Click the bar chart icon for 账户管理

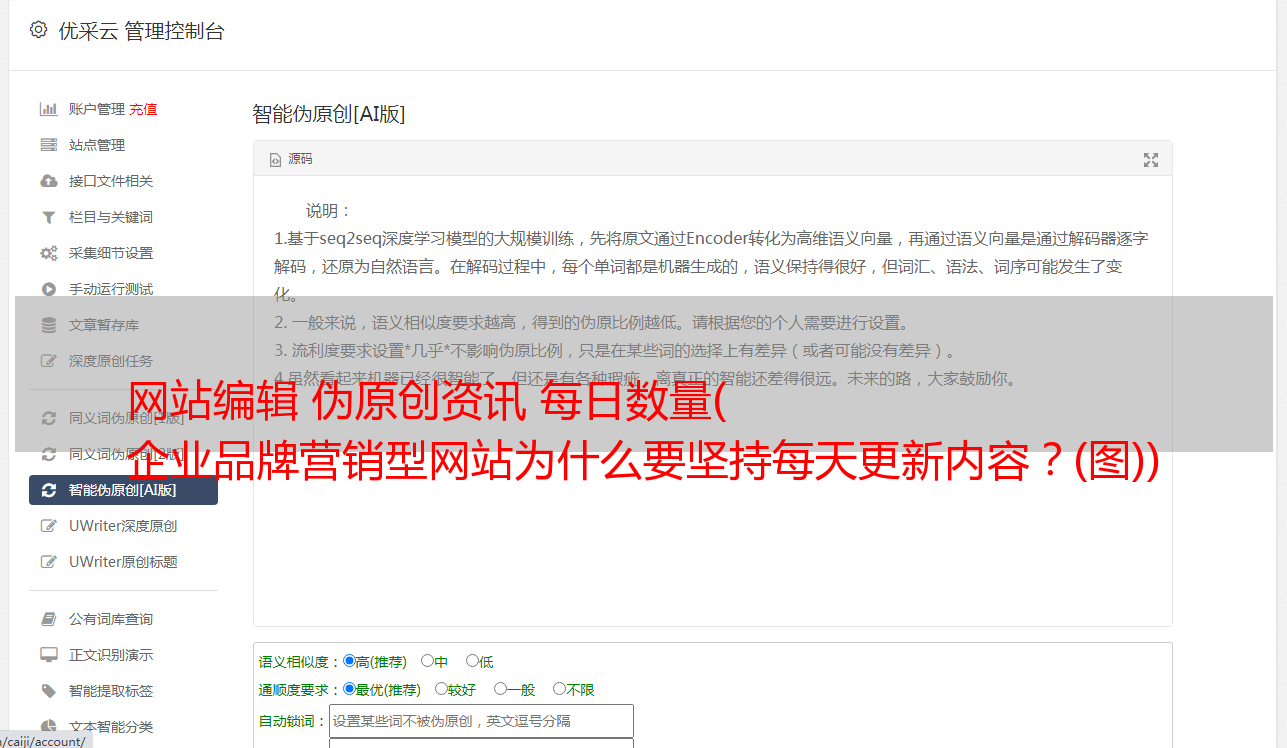48,109
